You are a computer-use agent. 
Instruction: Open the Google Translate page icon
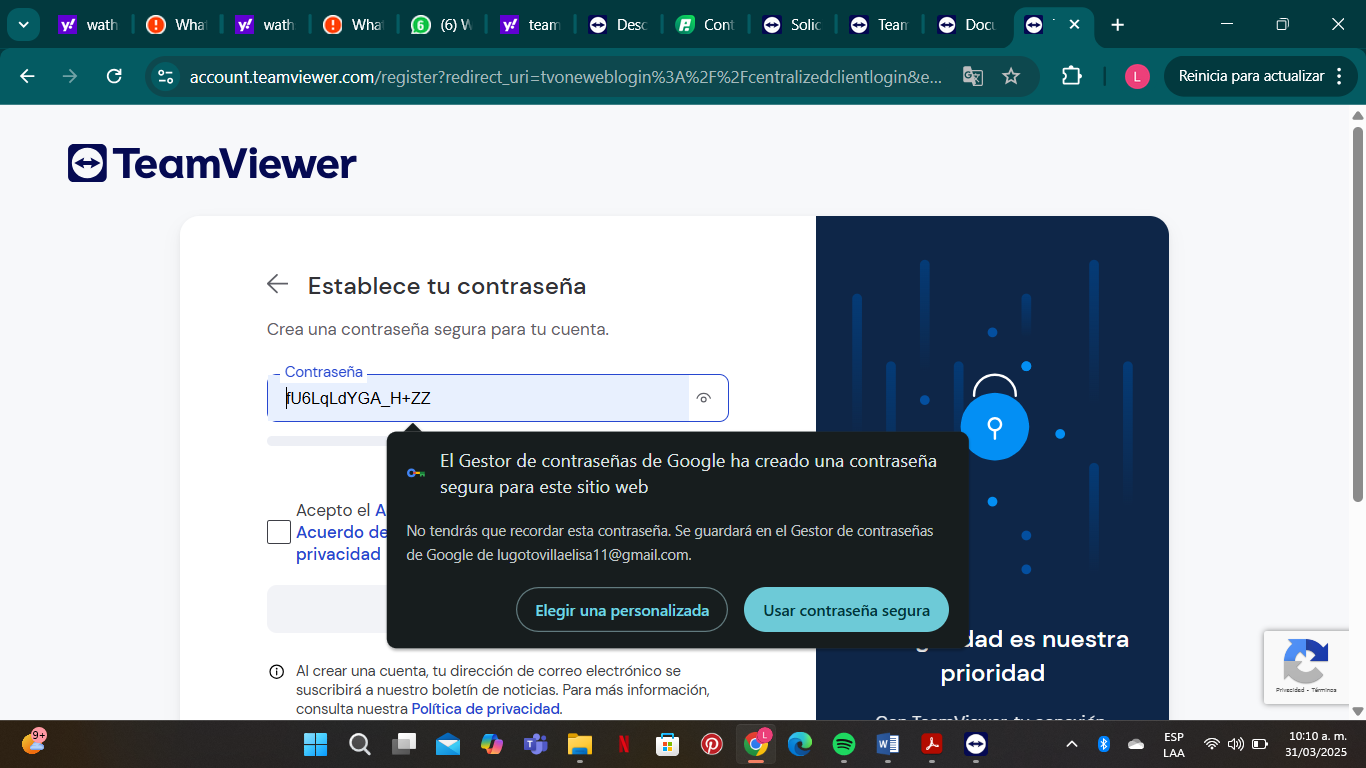point(972,76)
